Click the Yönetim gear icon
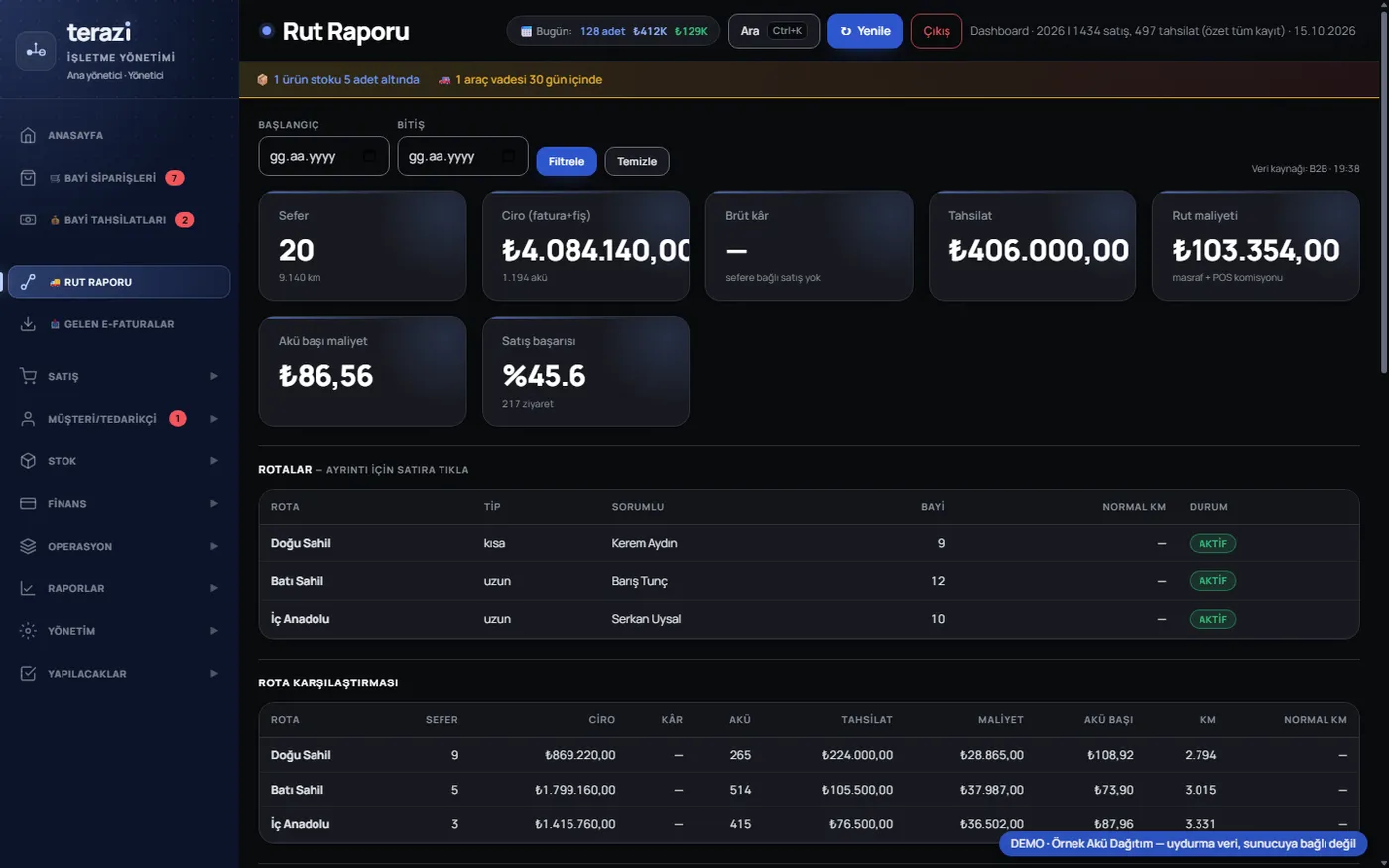The width and height of the screenshot is (1389, 868). [x=28, y=631]
